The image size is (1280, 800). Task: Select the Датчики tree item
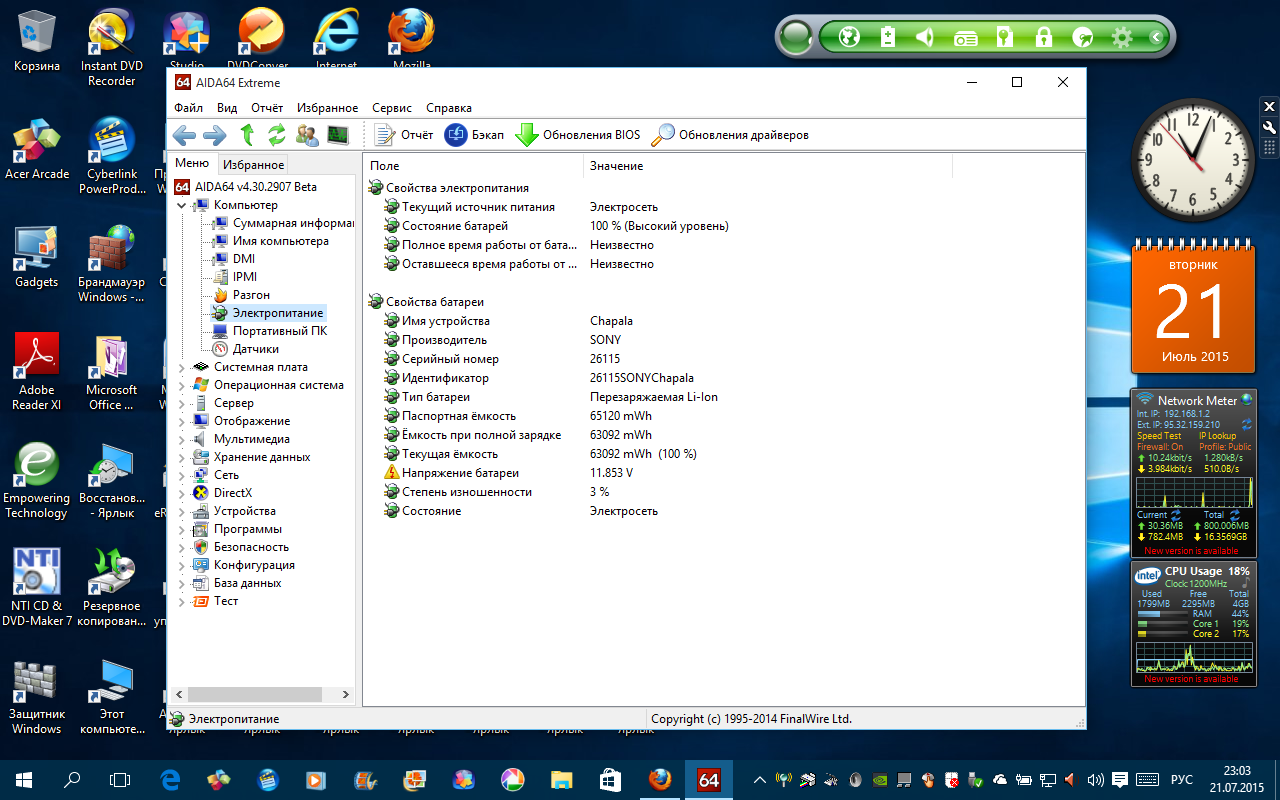coord(246,349)
